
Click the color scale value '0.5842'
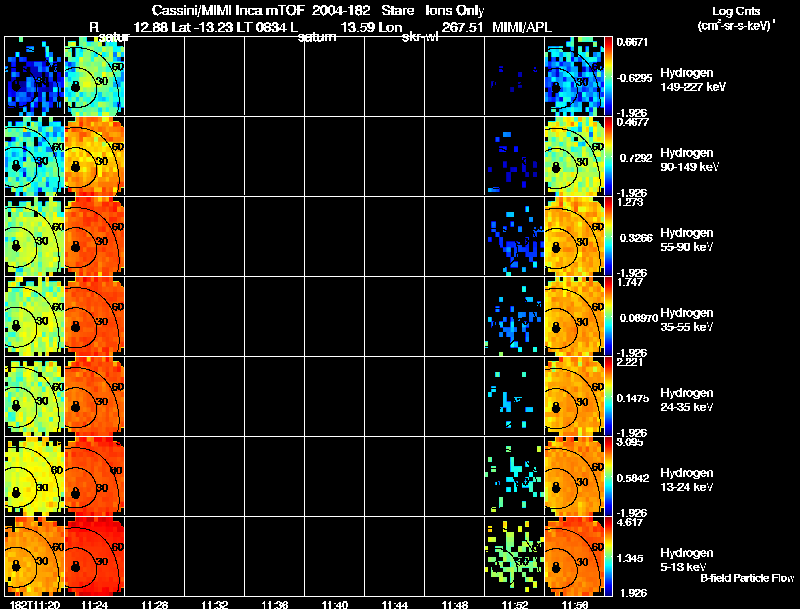[633, 478]
